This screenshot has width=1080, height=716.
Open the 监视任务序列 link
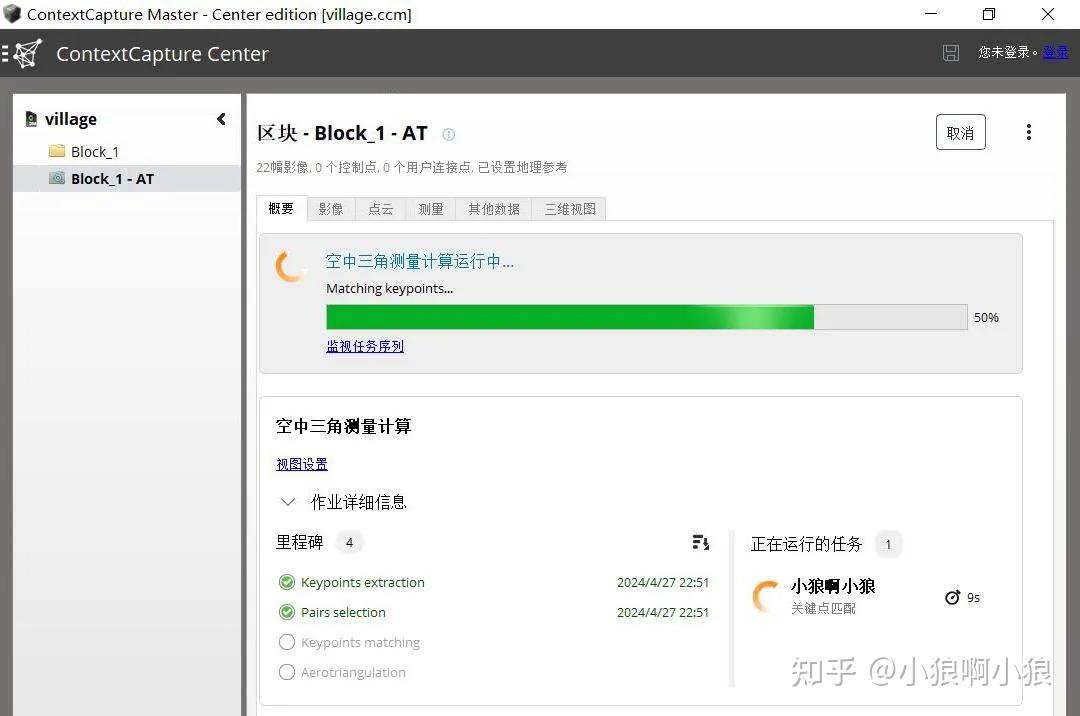point(364,345)
